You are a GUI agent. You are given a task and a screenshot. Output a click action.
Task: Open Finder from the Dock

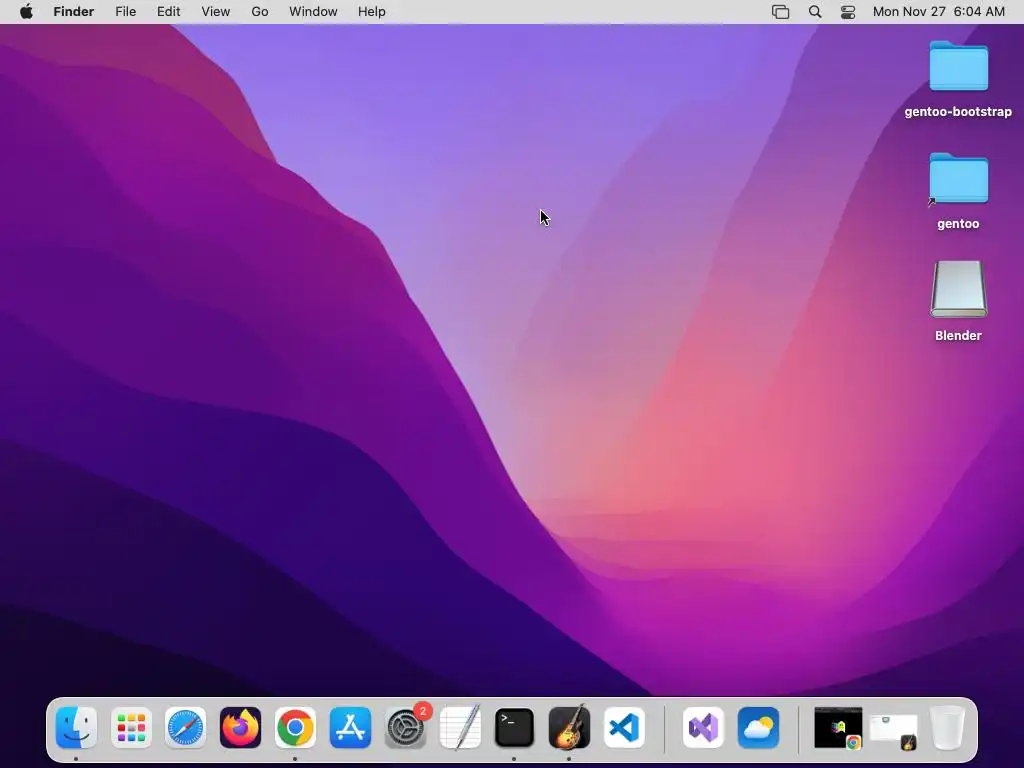[x=76, y=728]
